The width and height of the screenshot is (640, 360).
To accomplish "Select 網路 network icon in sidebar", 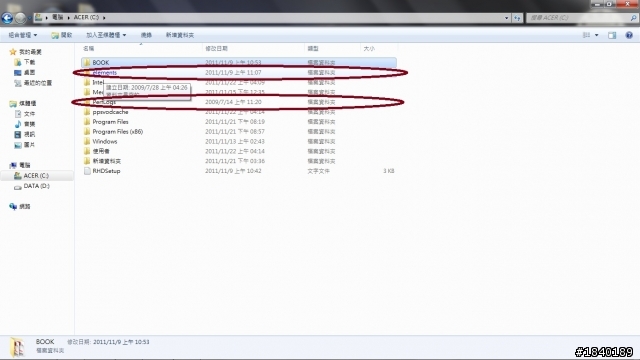I will pyautogui.click(x=13, y=207).
